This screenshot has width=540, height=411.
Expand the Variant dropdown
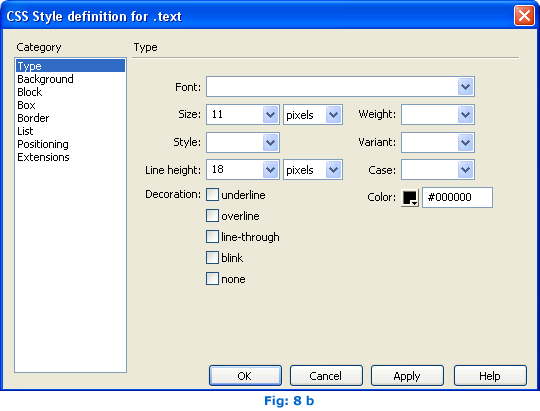point(466,142)
